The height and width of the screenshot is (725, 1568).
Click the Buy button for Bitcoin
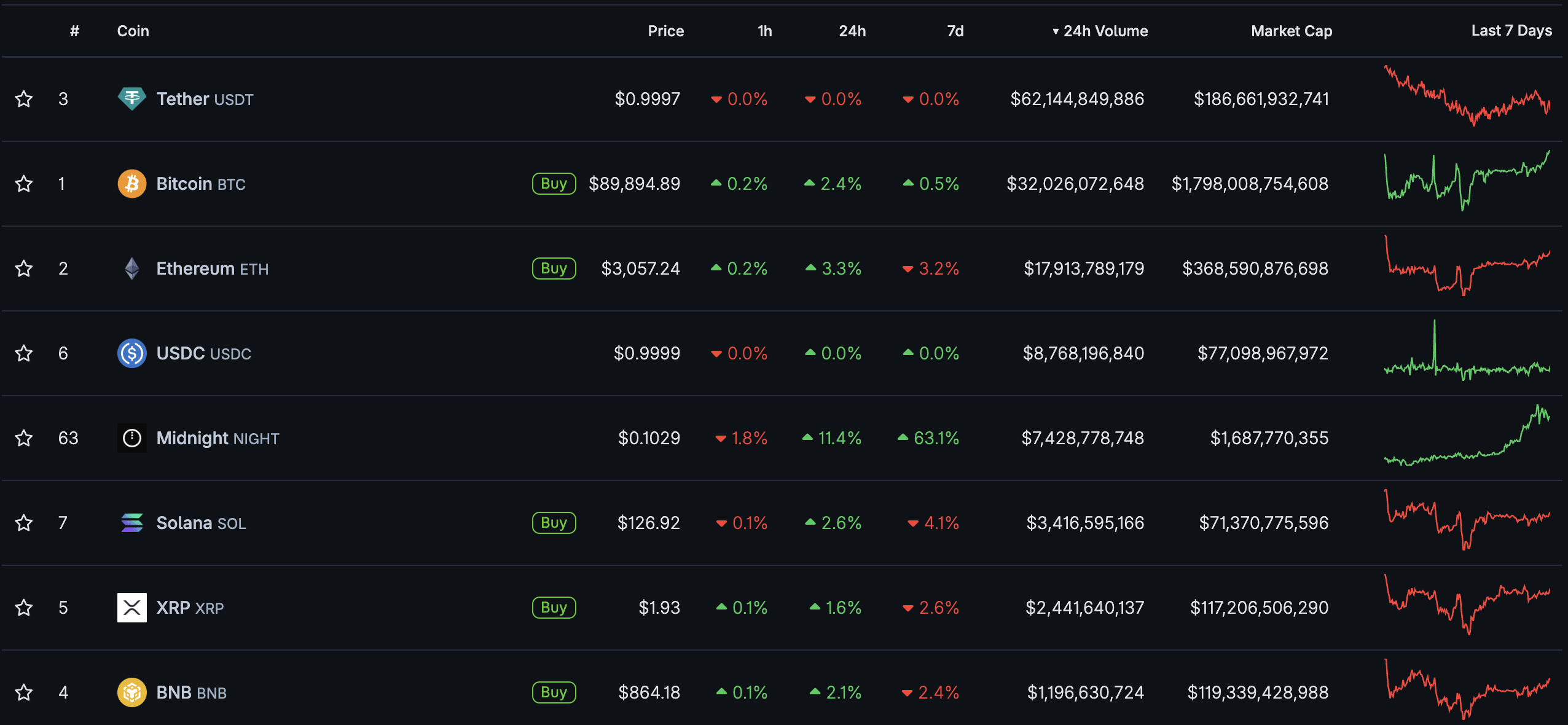(x=553, y=183)
